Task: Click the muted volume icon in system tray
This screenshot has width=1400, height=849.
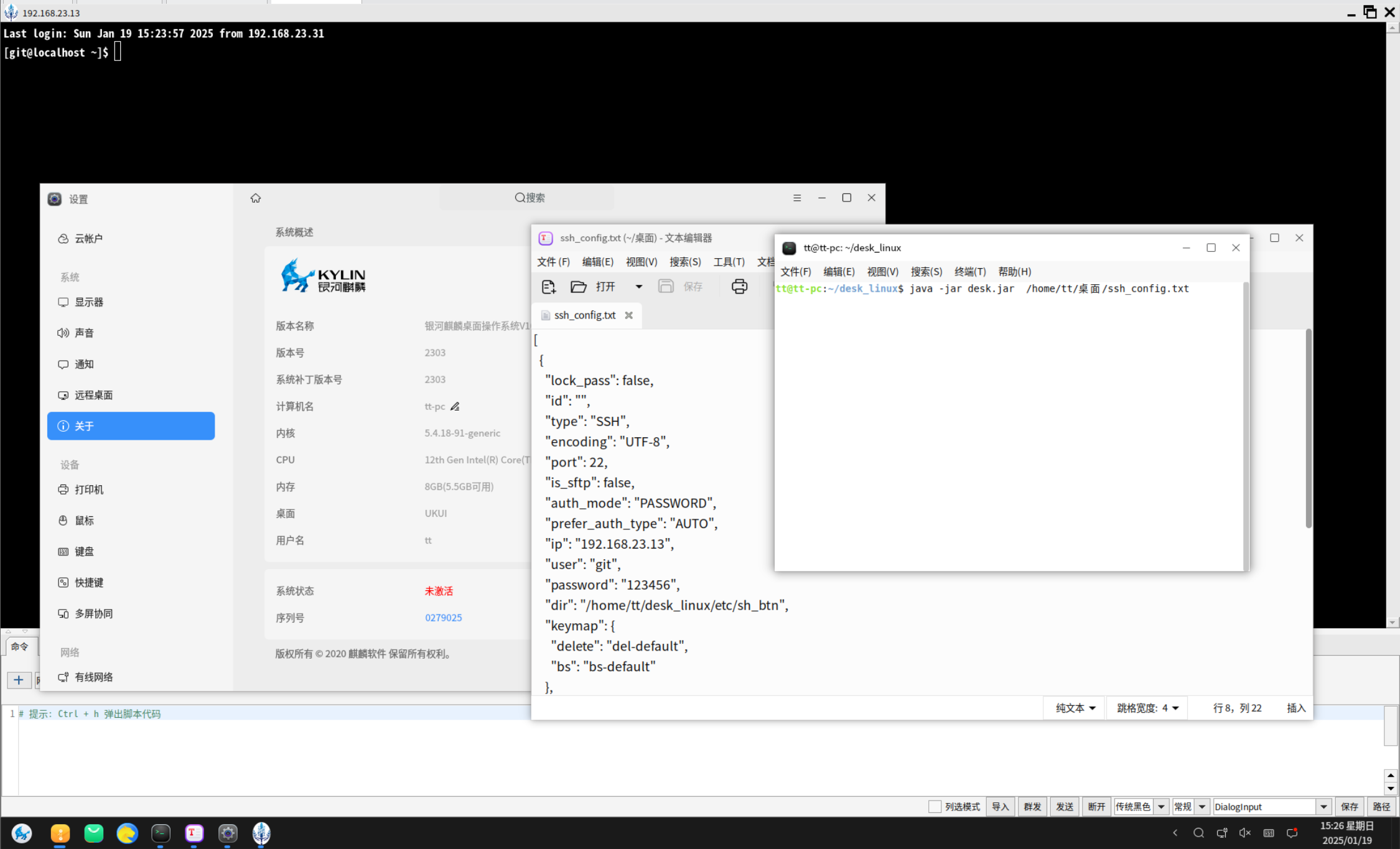Action: (1244, 833)
